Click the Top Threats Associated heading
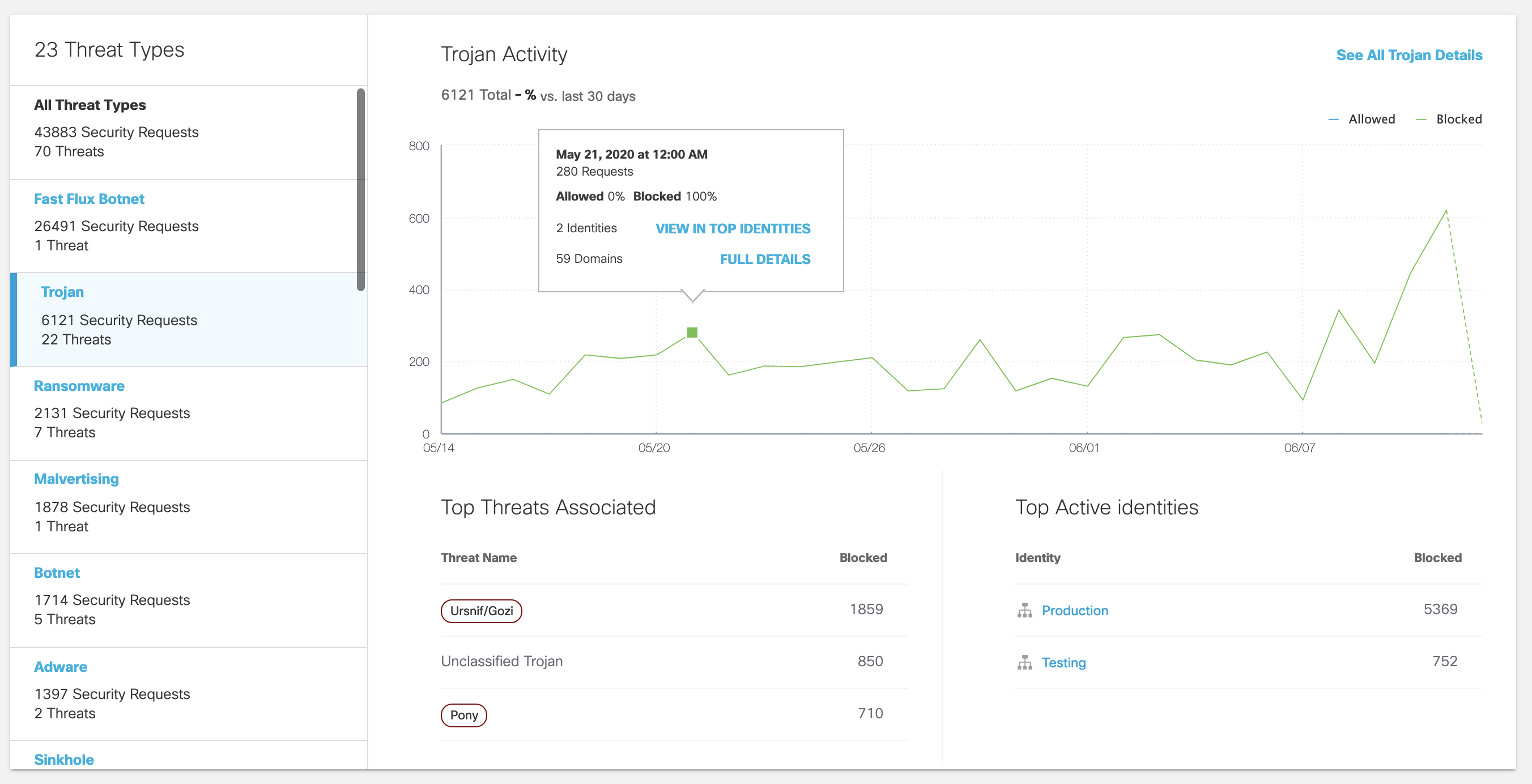This screenshot has height=784, width=1532. tap(548, 508)
